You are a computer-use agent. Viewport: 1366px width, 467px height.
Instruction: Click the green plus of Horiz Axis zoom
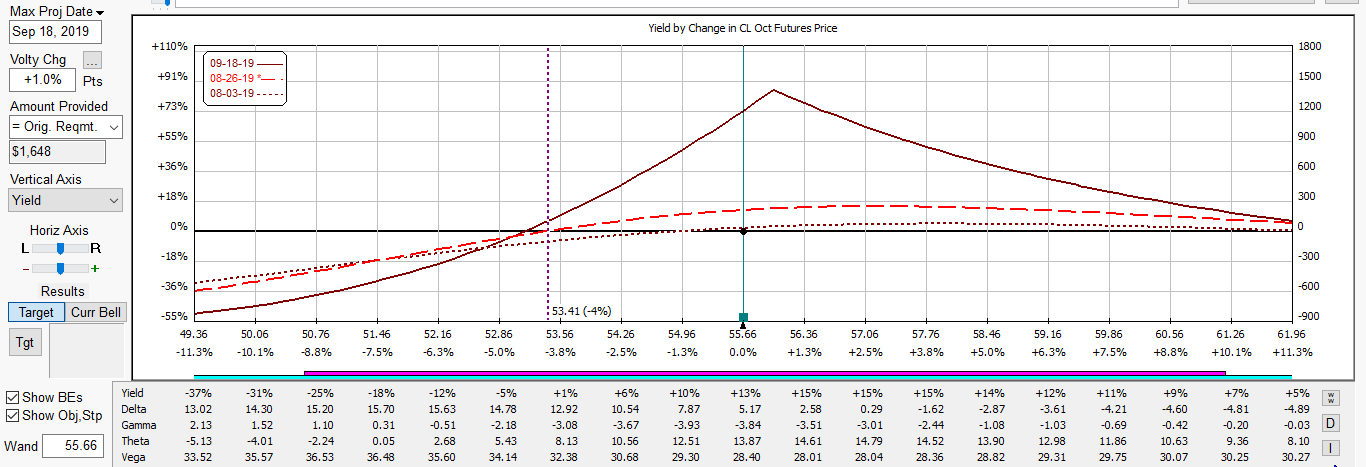[96, 268]
